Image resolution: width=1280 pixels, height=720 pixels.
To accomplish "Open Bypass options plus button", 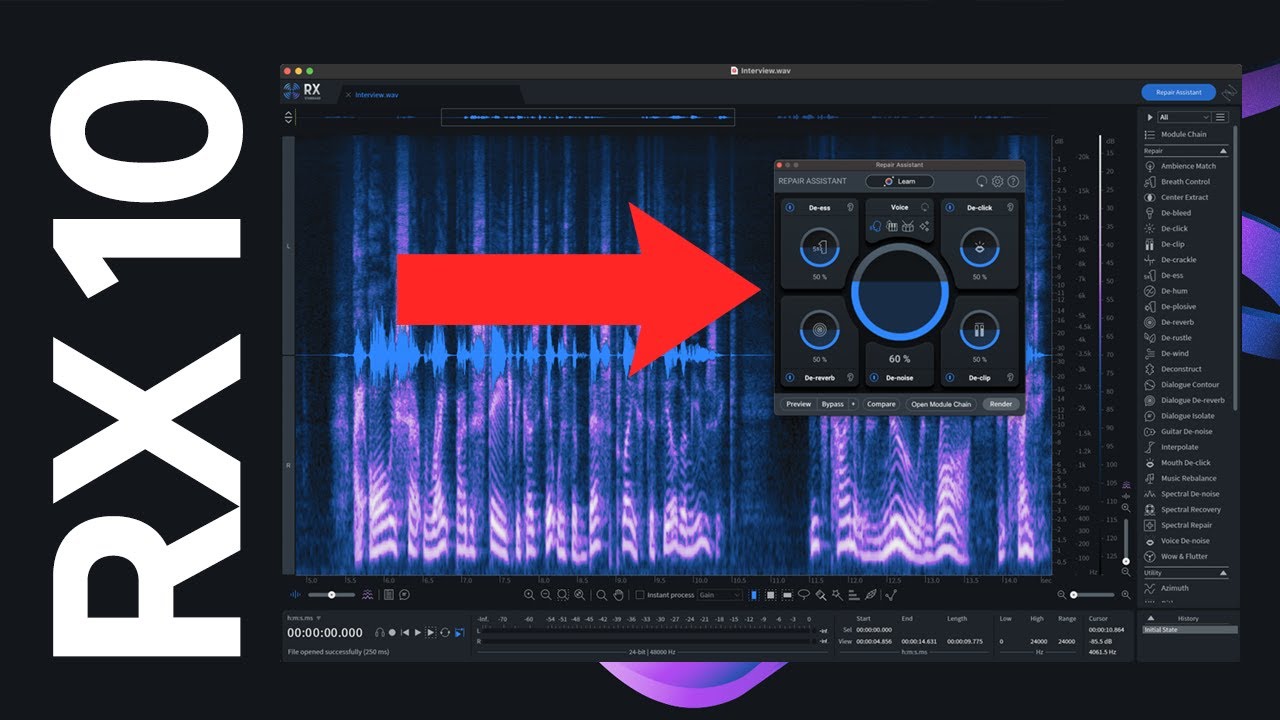I will click(x=853, y=404).
